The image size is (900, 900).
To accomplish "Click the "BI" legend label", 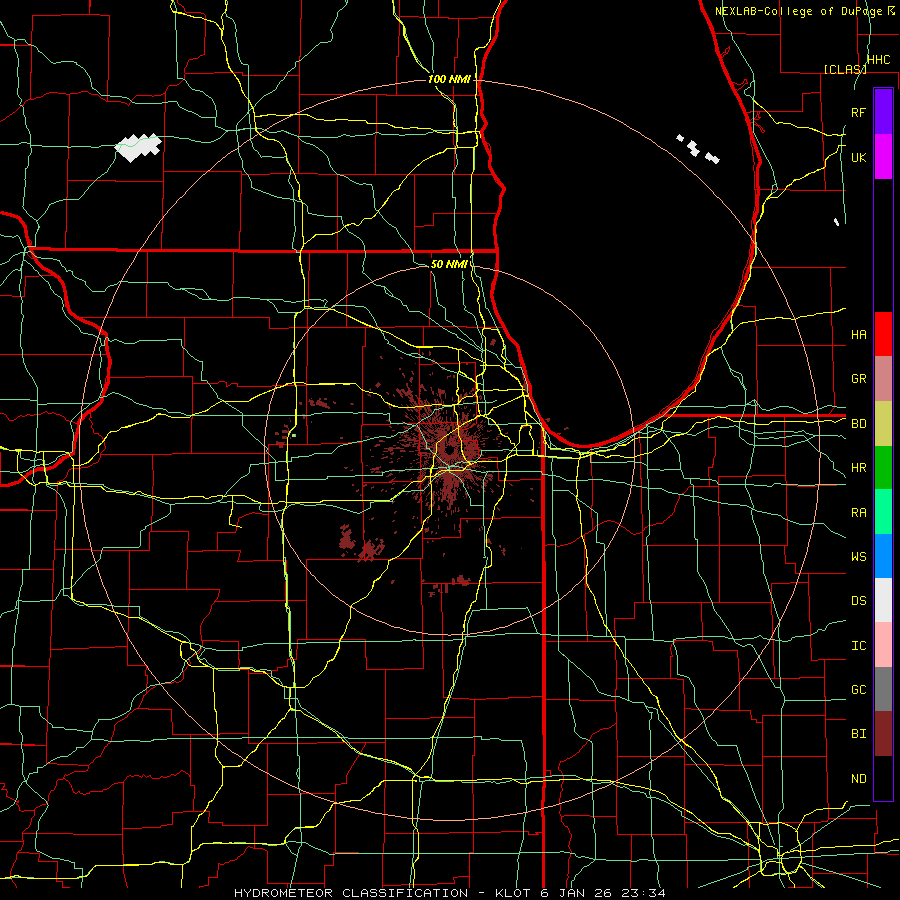I will pos(859,734).
